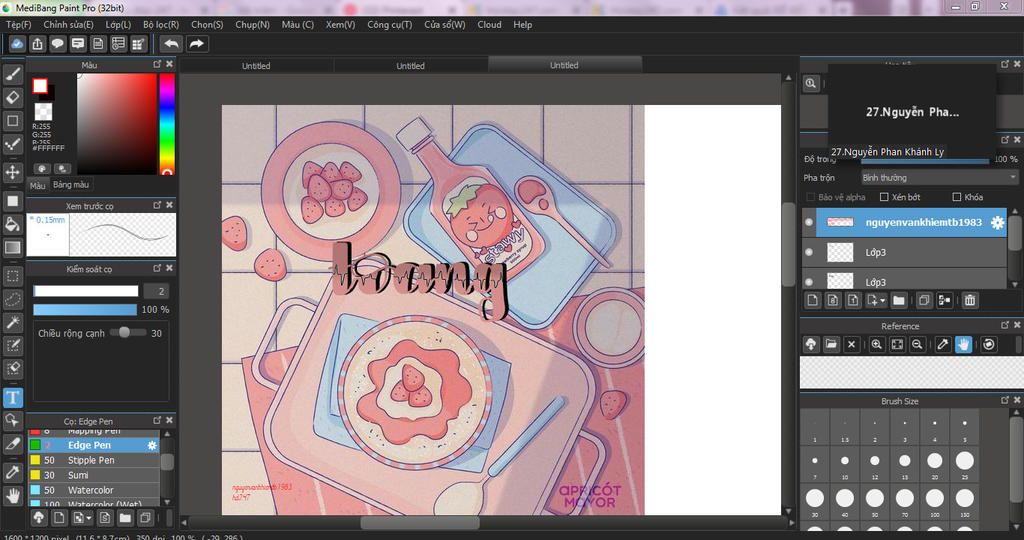1024x540 pixels.
Task: Switch to the Bảng màu tab
Action: click(x=71, y=185)
